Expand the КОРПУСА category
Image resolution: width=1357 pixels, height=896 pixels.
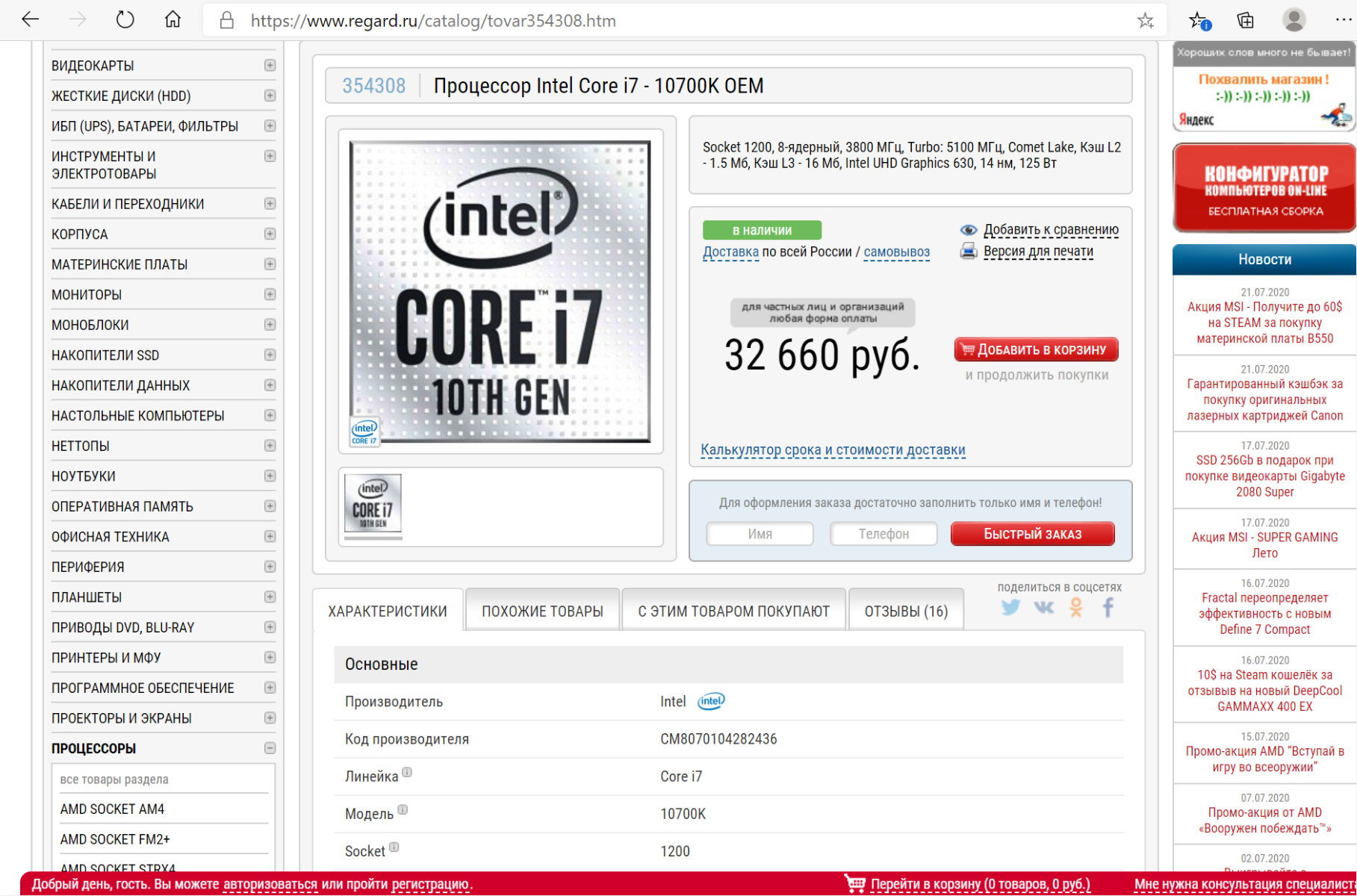tap(270, 234)
